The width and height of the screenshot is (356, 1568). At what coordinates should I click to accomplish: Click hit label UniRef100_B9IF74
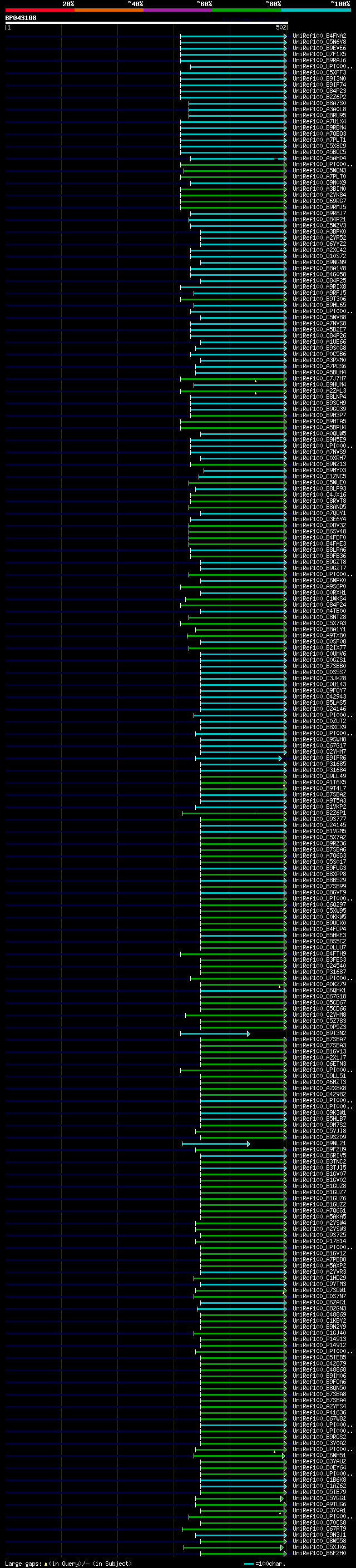pyautogui.click(x=319, y=85)
